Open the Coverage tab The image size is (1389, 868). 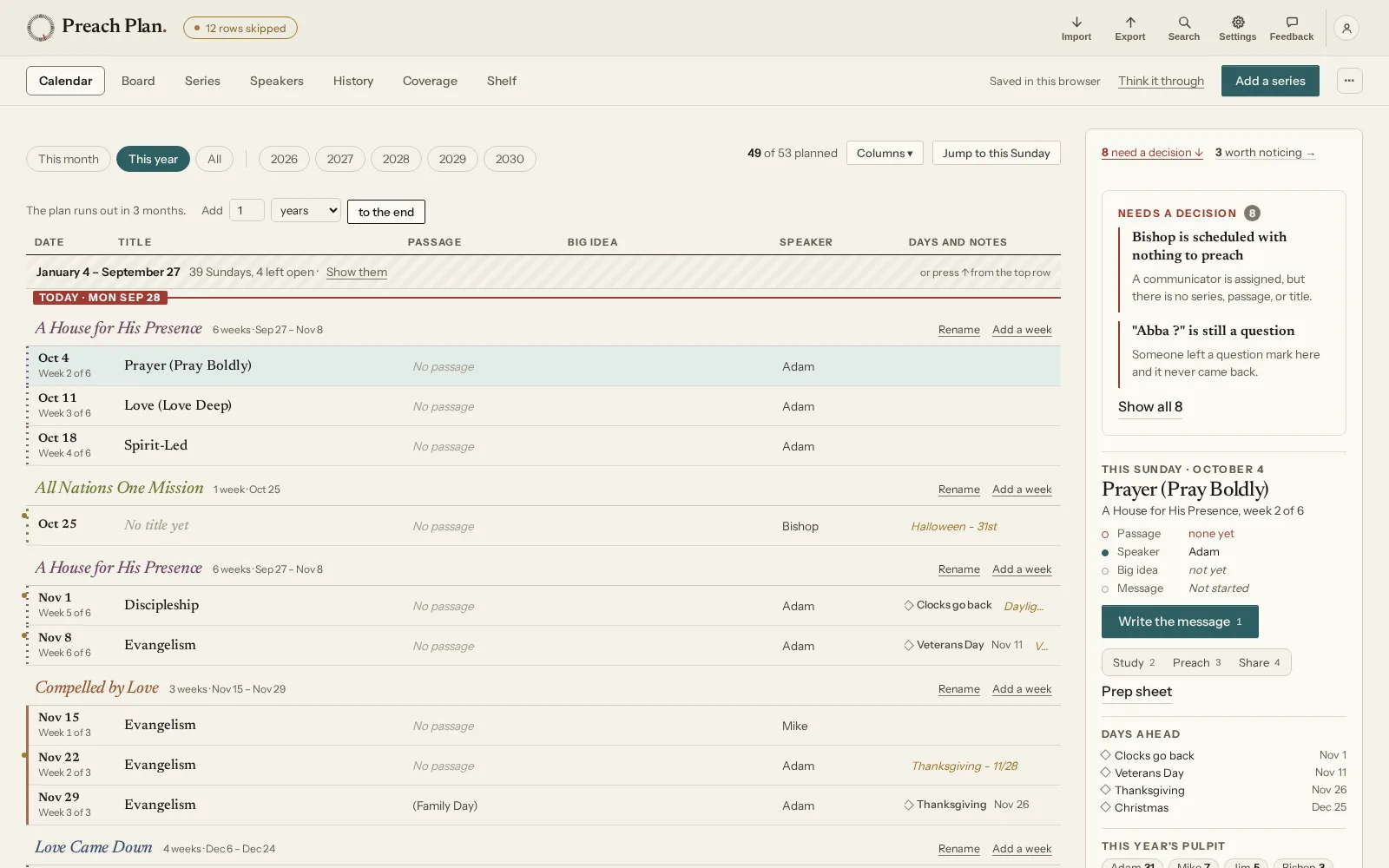430,81
